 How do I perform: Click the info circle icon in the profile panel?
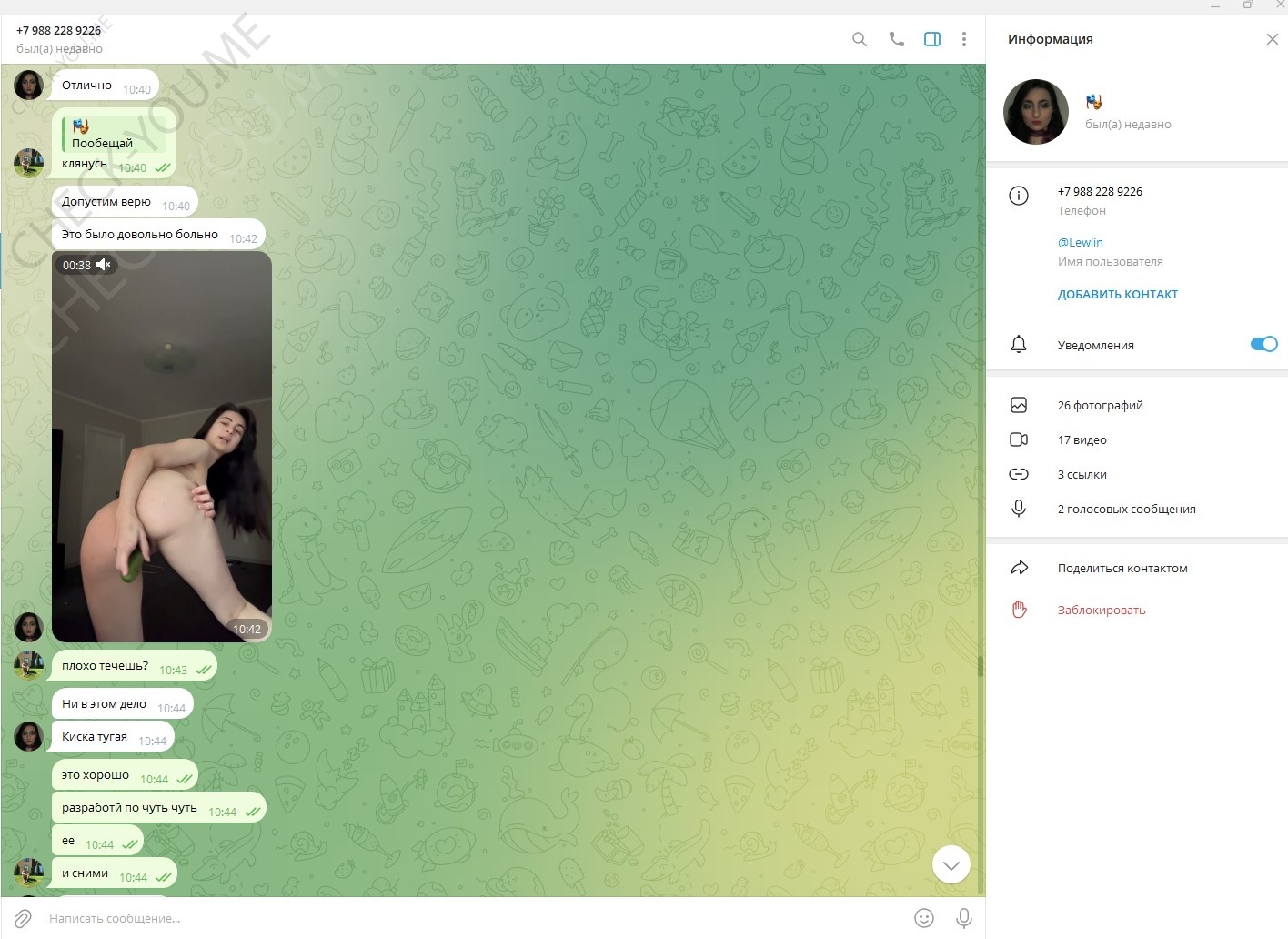point(1019,196)
